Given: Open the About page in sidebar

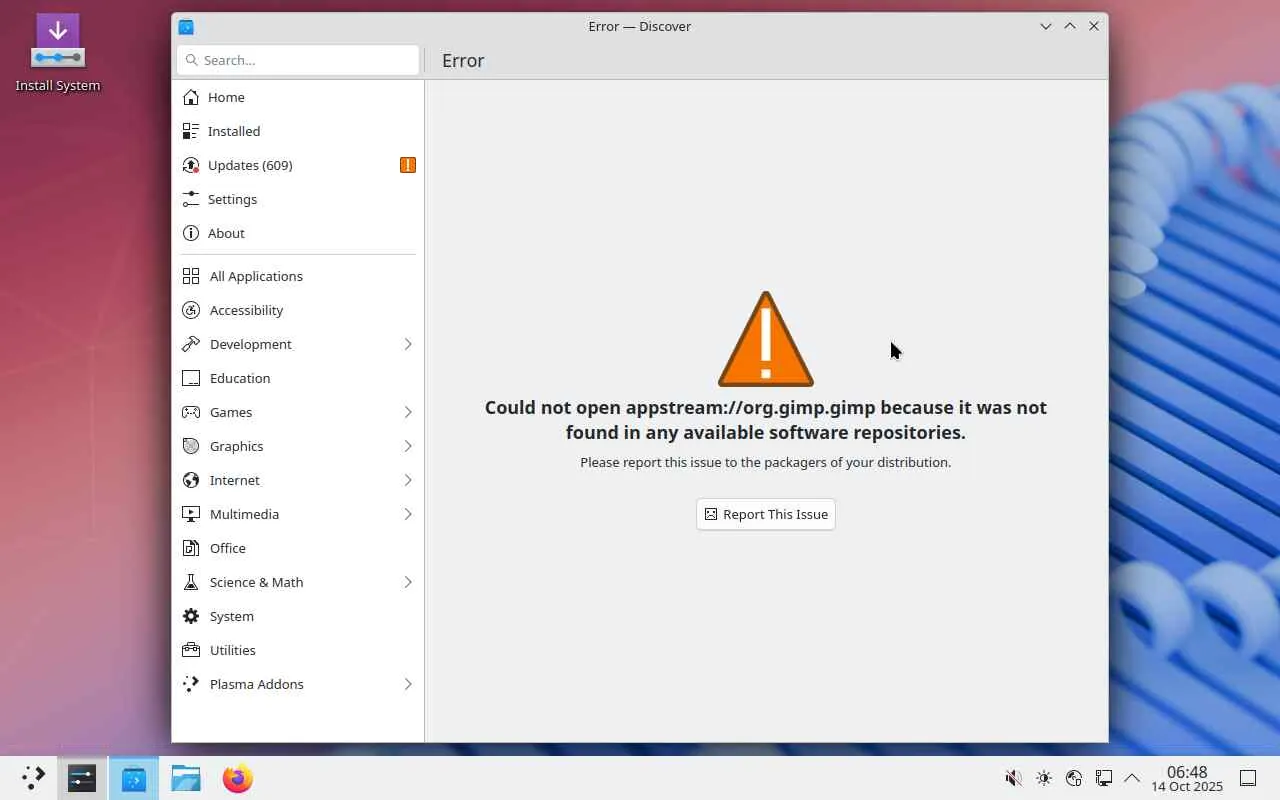Looking at the screenshot, I should click(298, 233).
